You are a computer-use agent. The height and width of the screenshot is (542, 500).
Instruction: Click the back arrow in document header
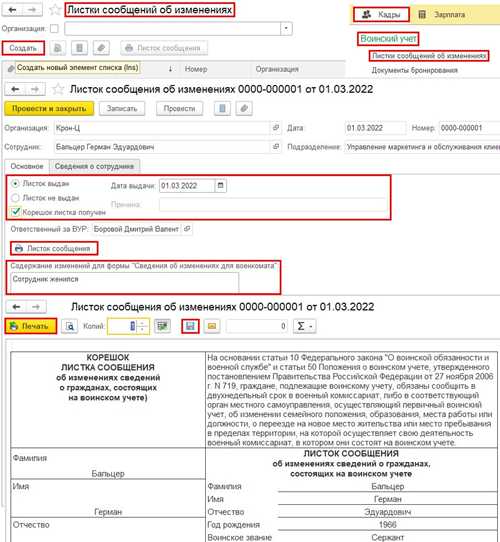pos(15,89)
